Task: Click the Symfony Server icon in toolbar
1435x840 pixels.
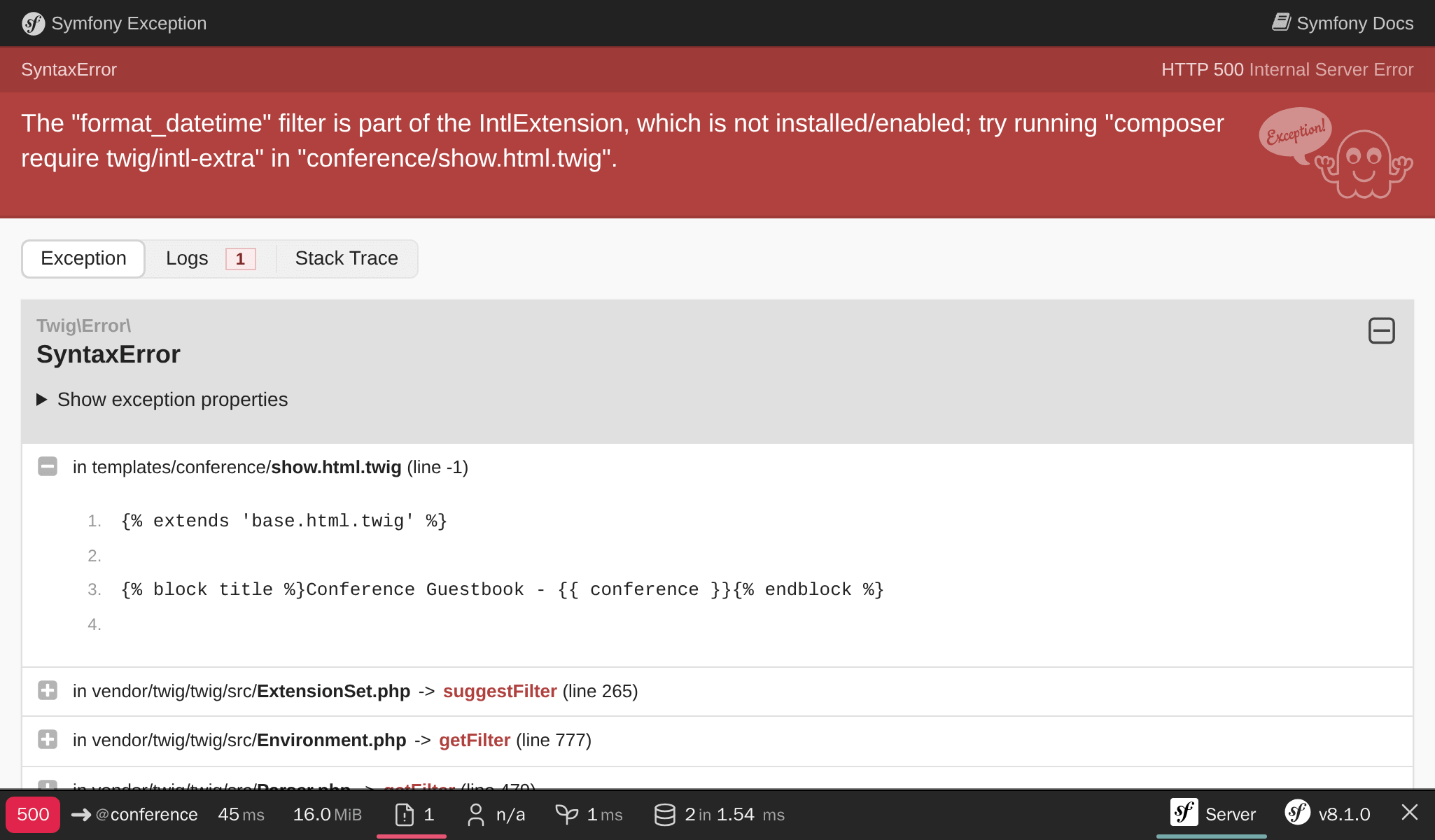Action: click(1184, 813)
